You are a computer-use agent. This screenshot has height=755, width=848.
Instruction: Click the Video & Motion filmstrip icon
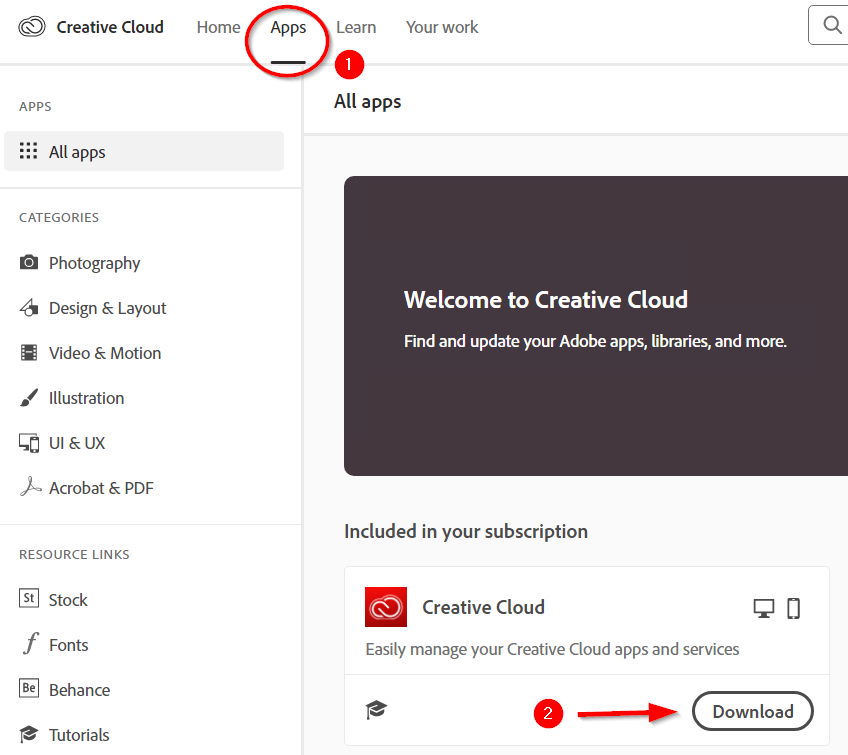[x=29, y=353]
